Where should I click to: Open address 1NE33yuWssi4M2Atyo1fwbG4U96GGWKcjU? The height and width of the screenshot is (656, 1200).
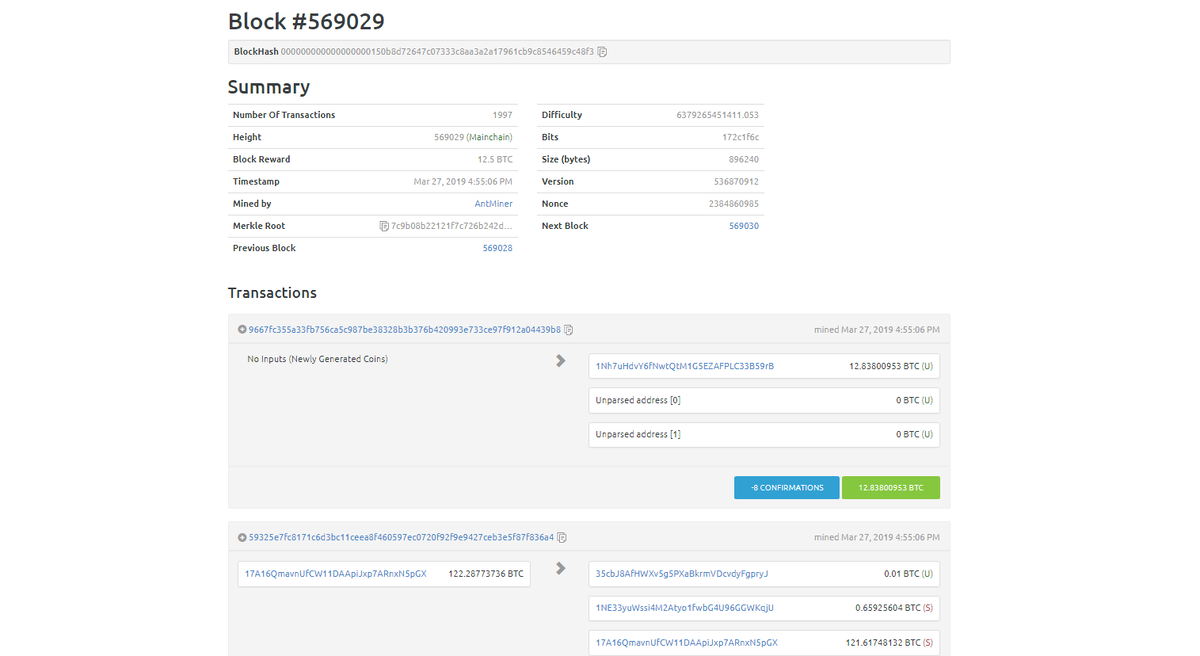click(685, 608)
